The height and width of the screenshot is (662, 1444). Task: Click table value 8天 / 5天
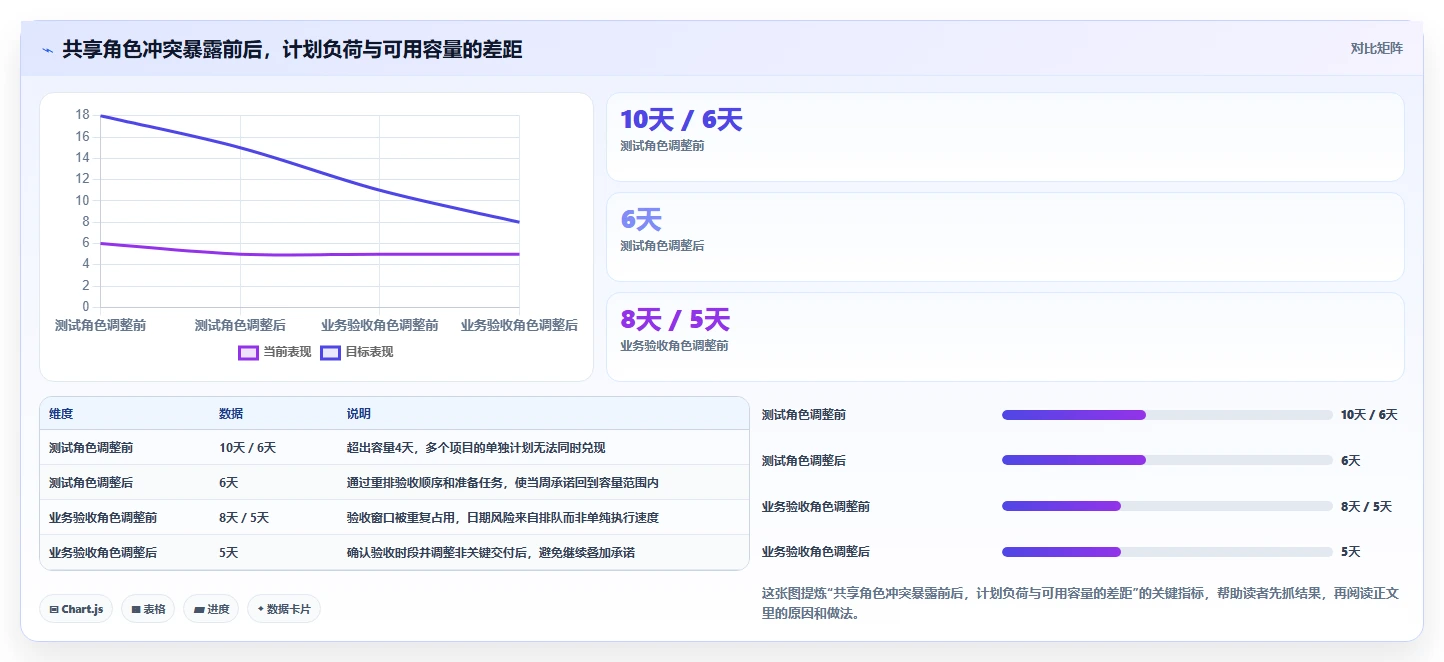click(244, 518)
